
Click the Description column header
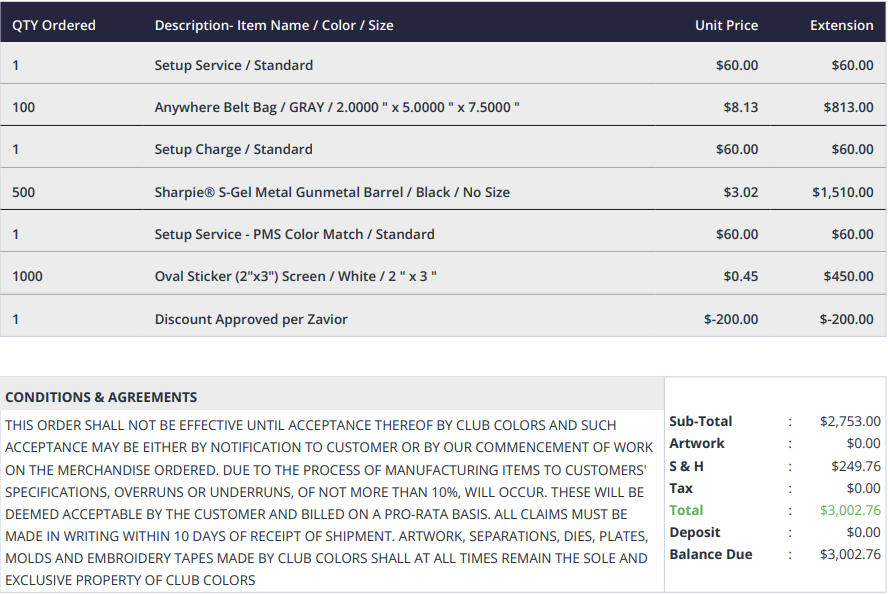[x=274, y=25]
